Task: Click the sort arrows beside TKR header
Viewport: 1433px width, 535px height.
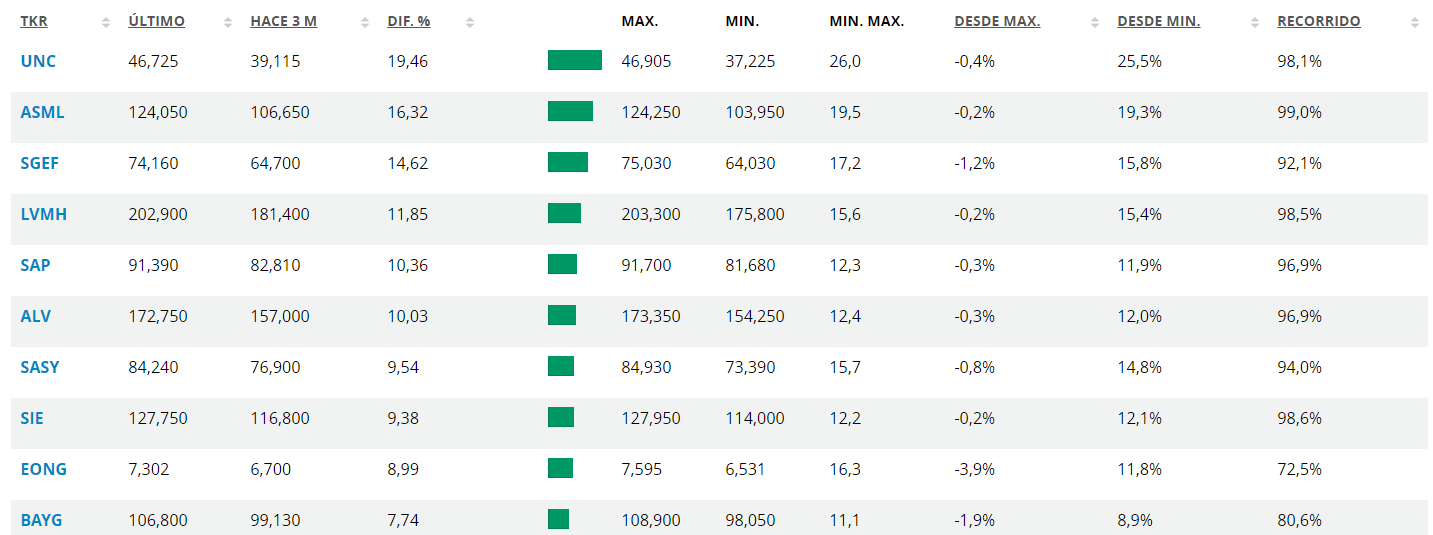Action: pyautogui.click(x=106, y=22)
